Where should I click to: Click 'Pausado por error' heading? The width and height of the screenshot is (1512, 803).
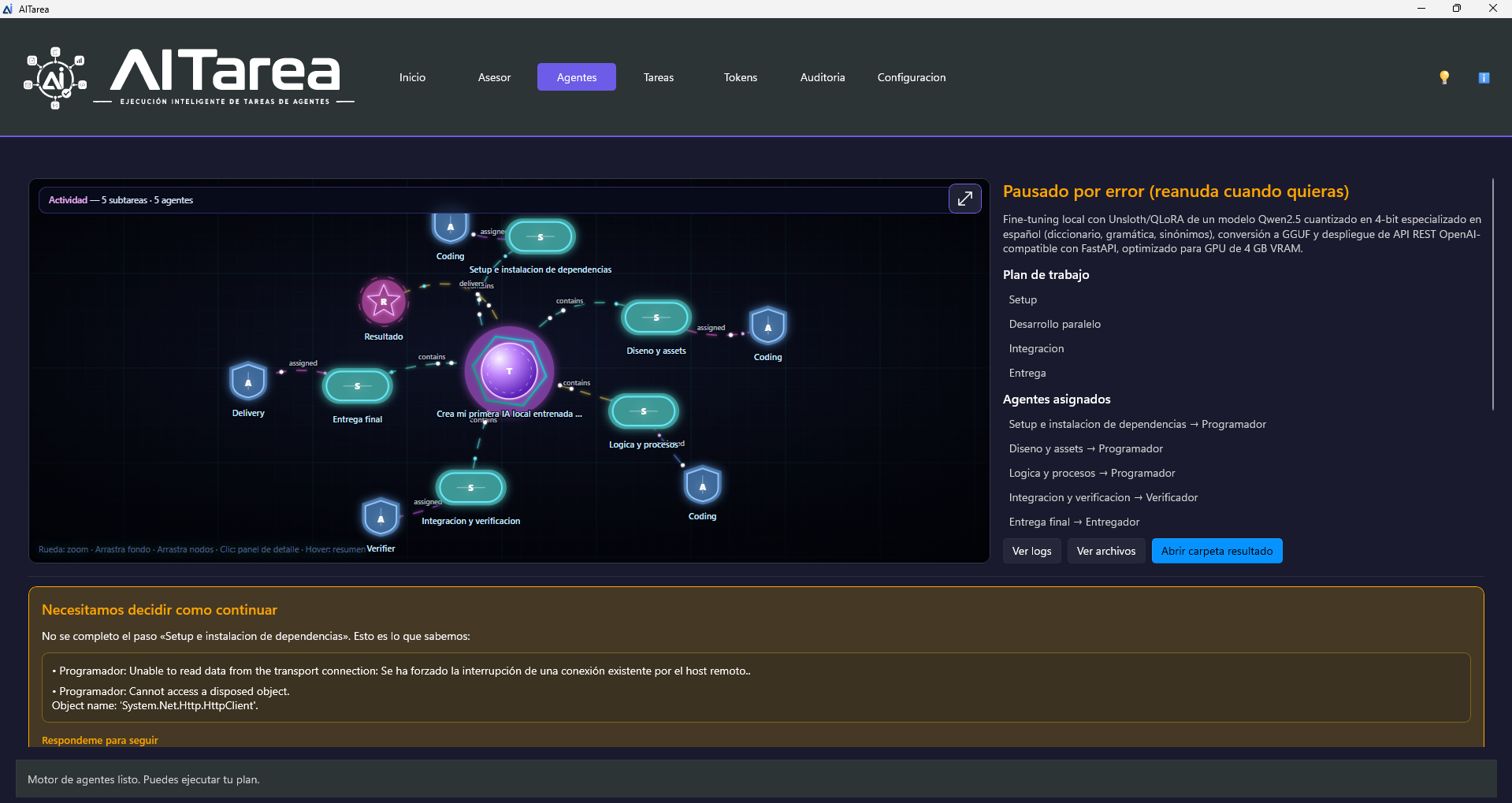[1176, 191]
